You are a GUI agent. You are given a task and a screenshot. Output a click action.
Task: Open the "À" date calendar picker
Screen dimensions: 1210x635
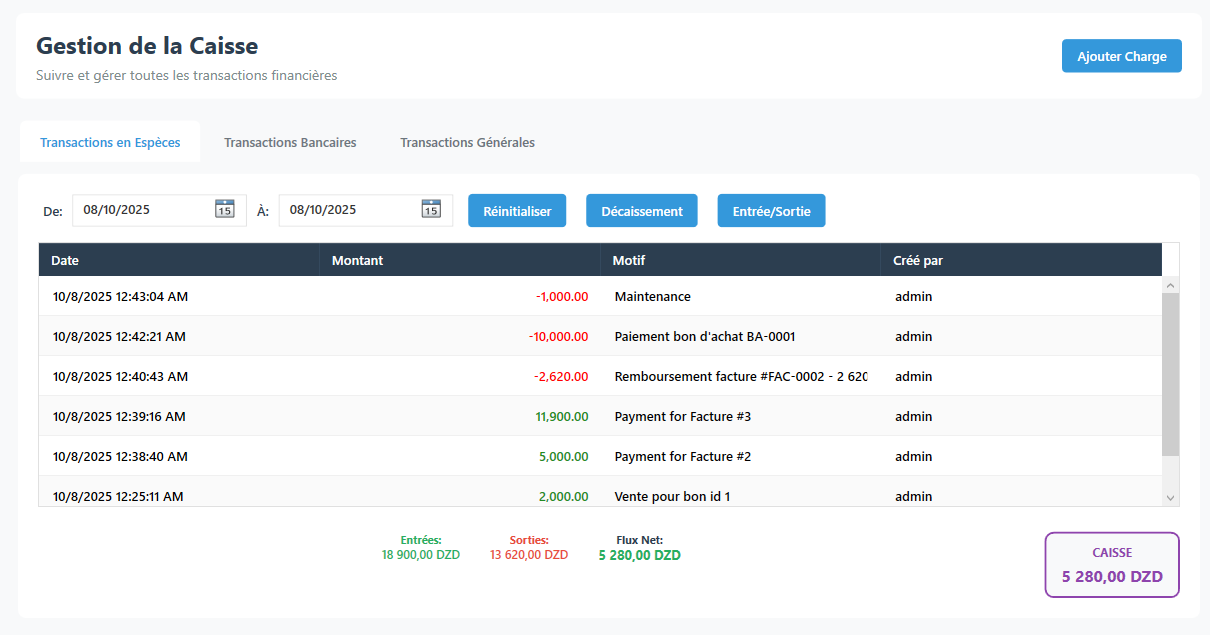click(x=431, y=210)
